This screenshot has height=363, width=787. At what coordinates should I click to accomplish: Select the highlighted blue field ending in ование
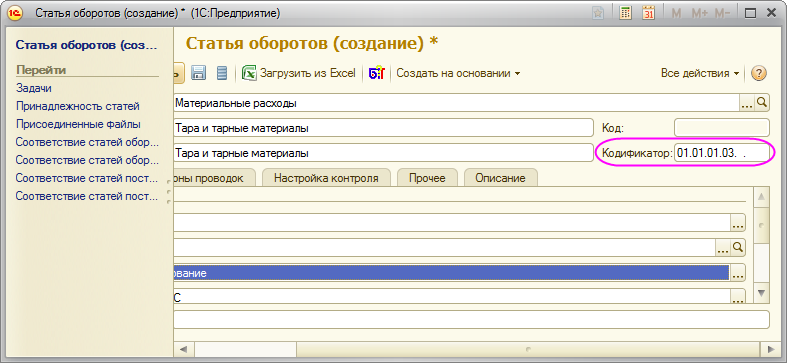[451, 273]
